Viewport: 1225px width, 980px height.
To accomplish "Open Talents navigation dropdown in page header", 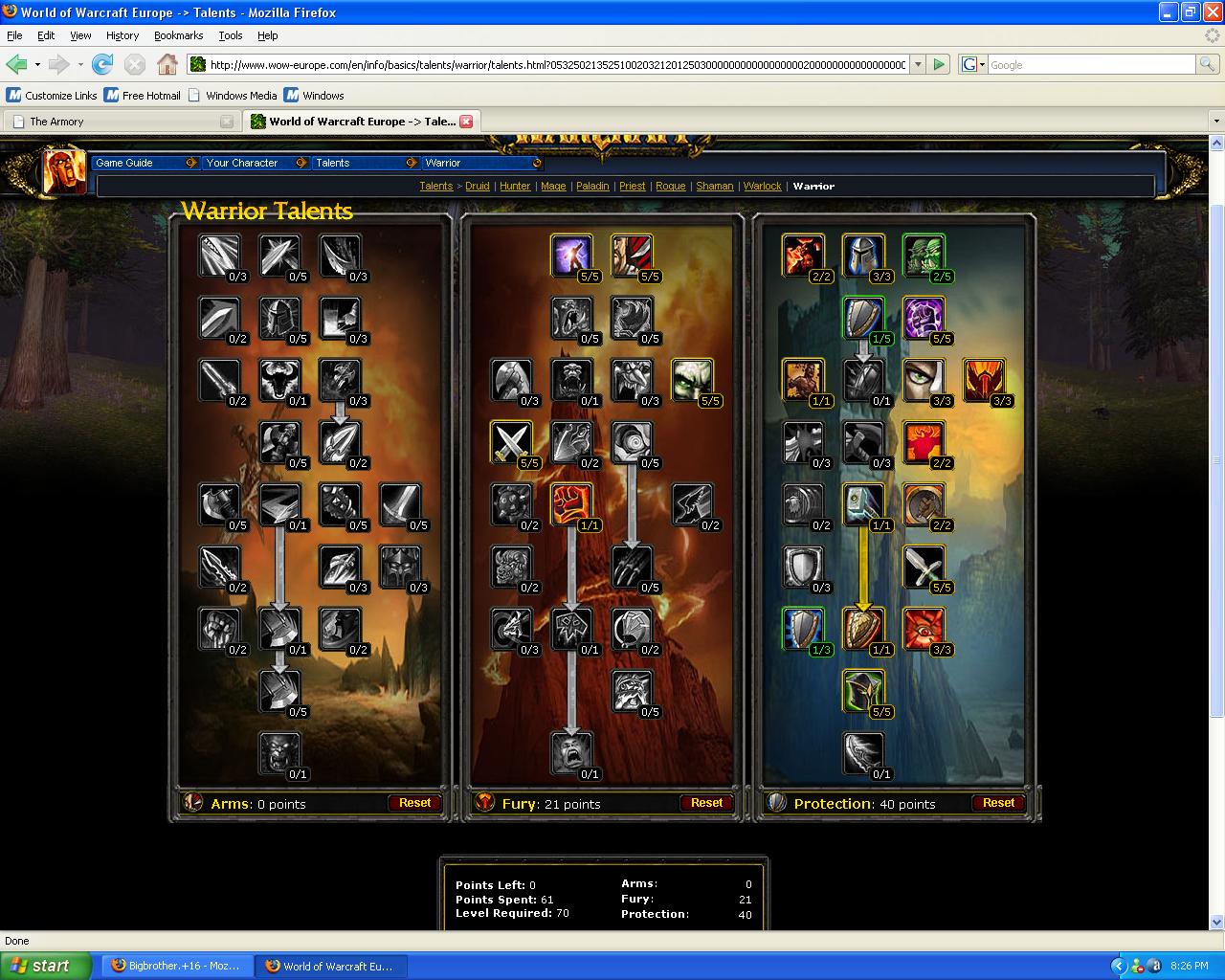I will 367,163.
